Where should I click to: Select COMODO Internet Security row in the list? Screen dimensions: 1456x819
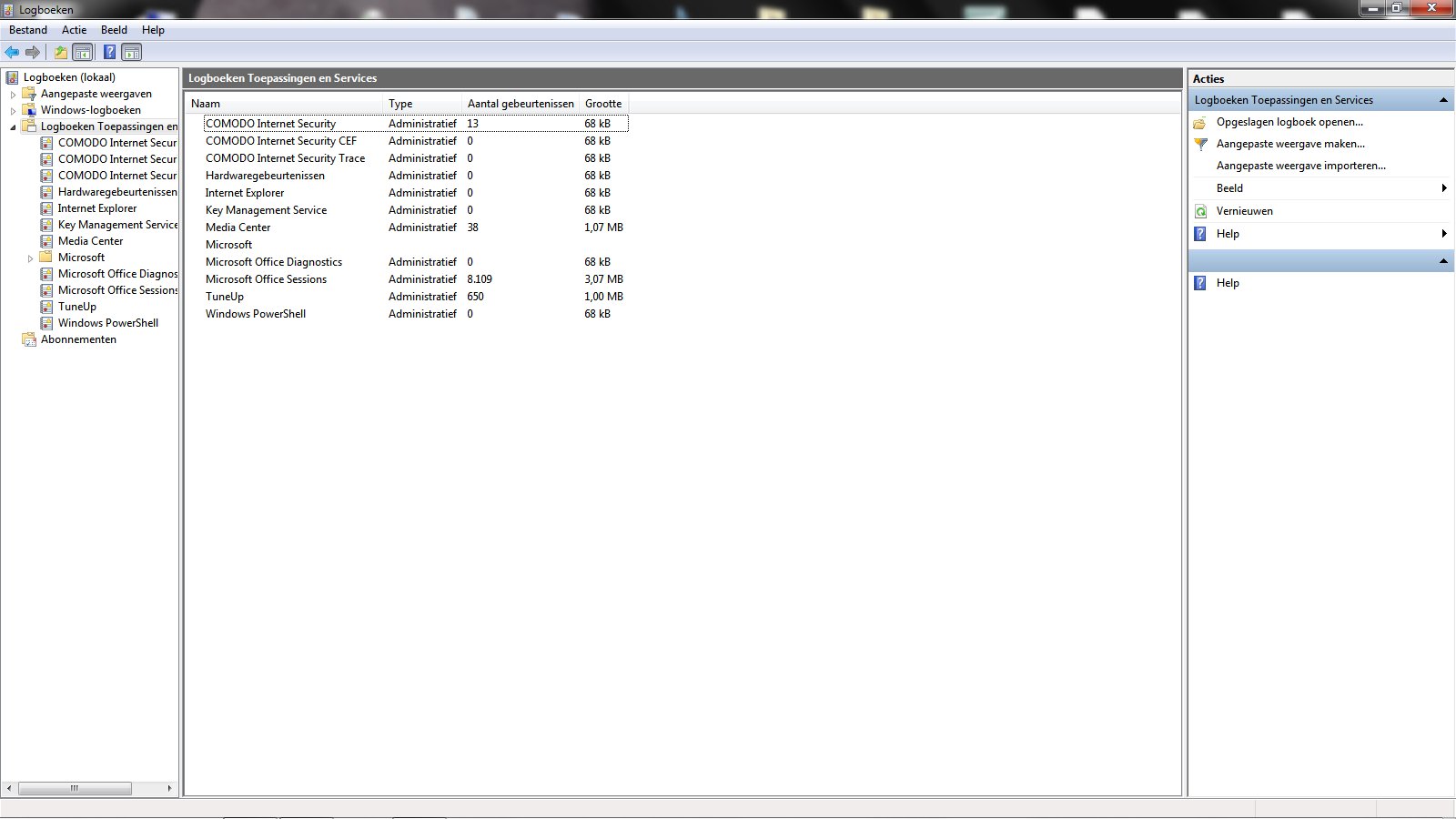point(416,124)
